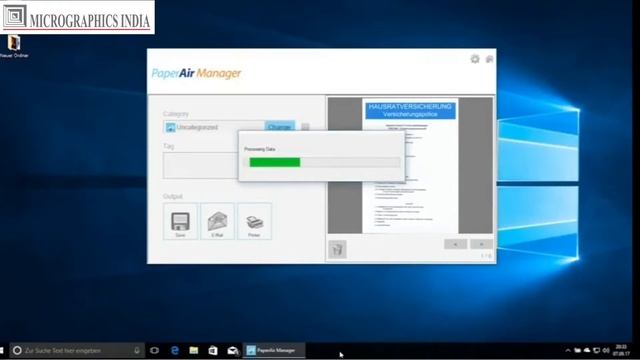
Task: Click the small icon beside Change button
Action: (305, 127)
